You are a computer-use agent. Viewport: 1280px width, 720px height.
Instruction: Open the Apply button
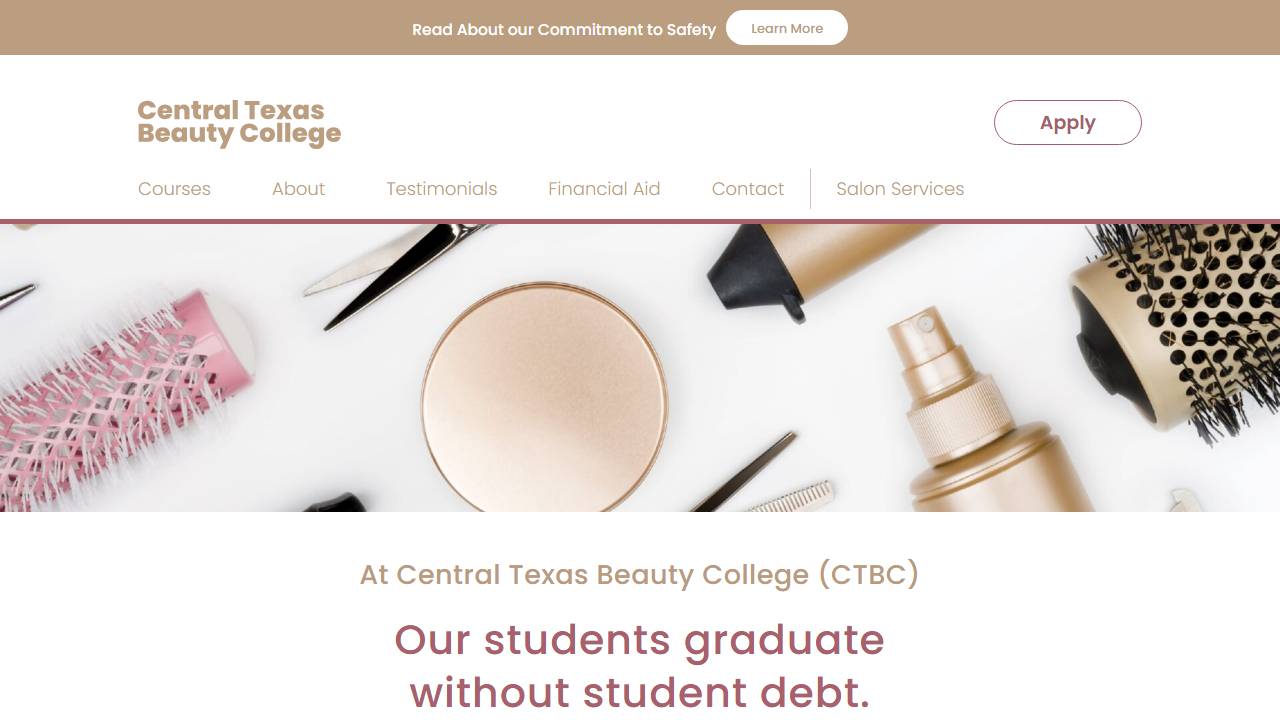tap(1067, 122)
